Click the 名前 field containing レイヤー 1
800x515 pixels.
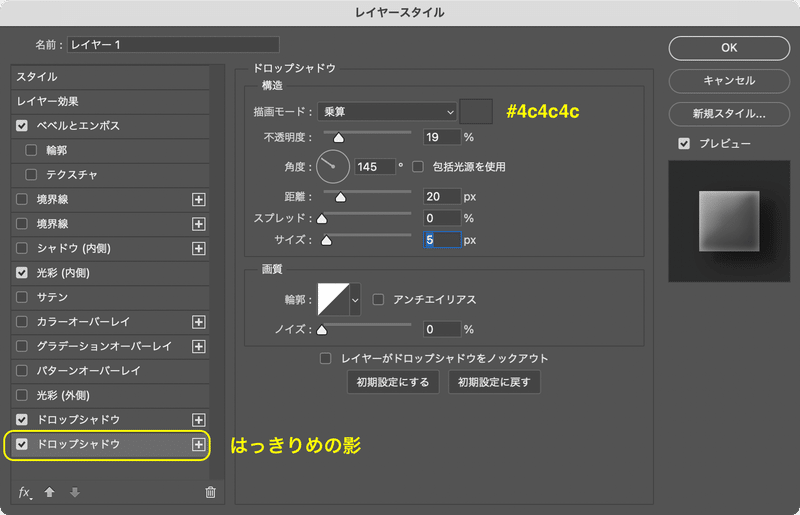173,45
